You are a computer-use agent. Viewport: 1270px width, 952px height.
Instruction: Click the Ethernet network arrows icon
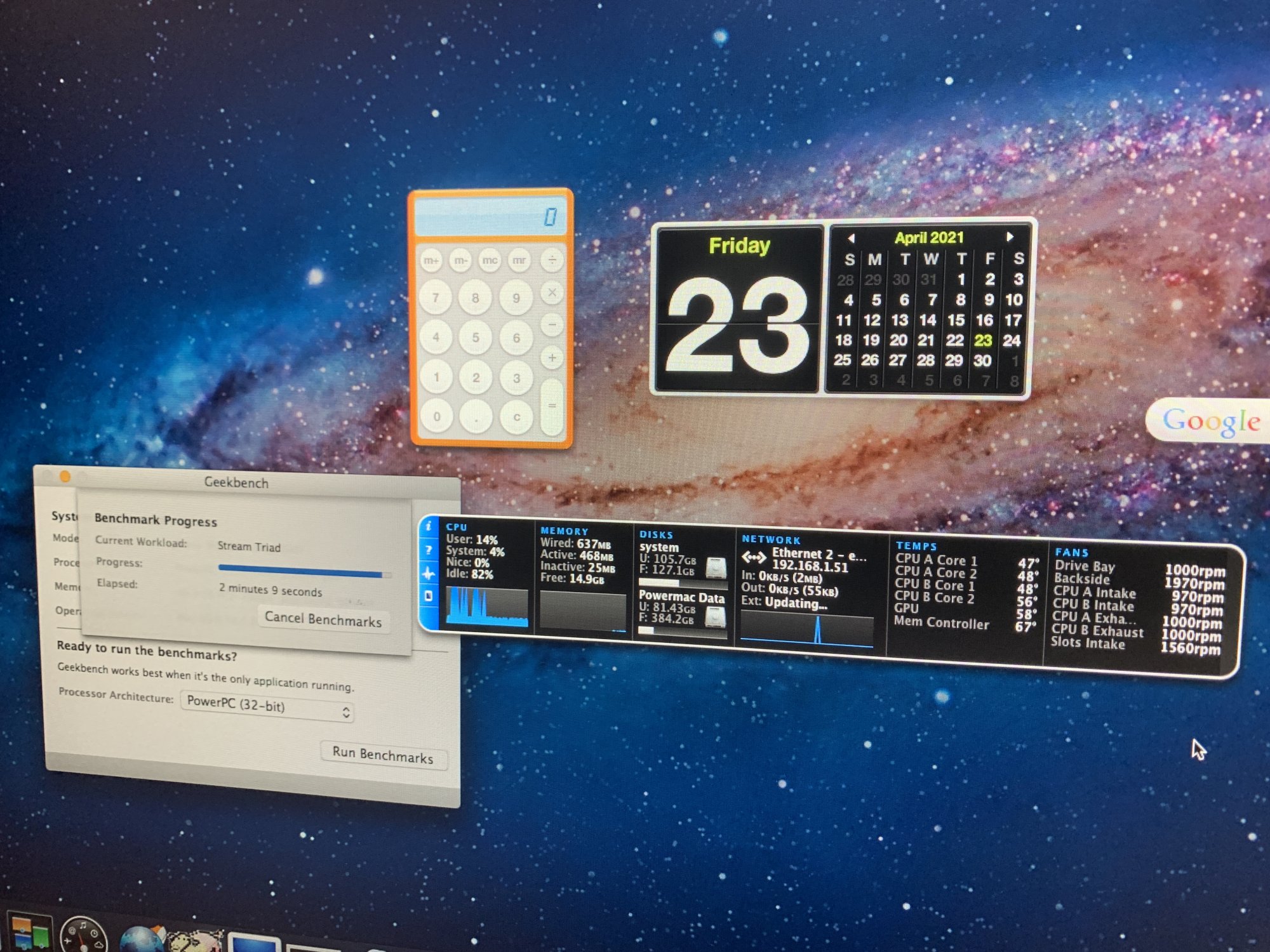[754, 558]
